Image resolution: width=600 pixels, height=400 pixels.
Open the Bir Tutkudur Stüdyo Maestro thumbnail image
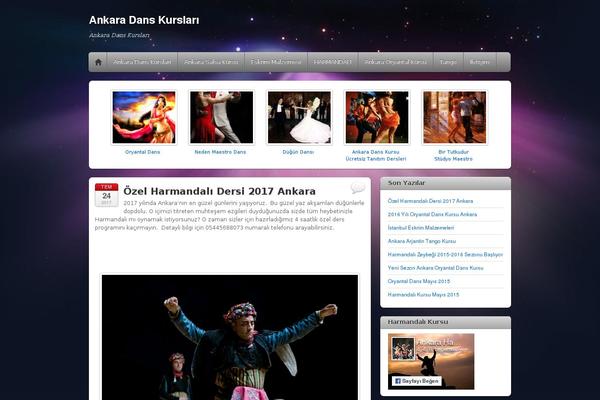pyautogui.click(x=455, y=118)
